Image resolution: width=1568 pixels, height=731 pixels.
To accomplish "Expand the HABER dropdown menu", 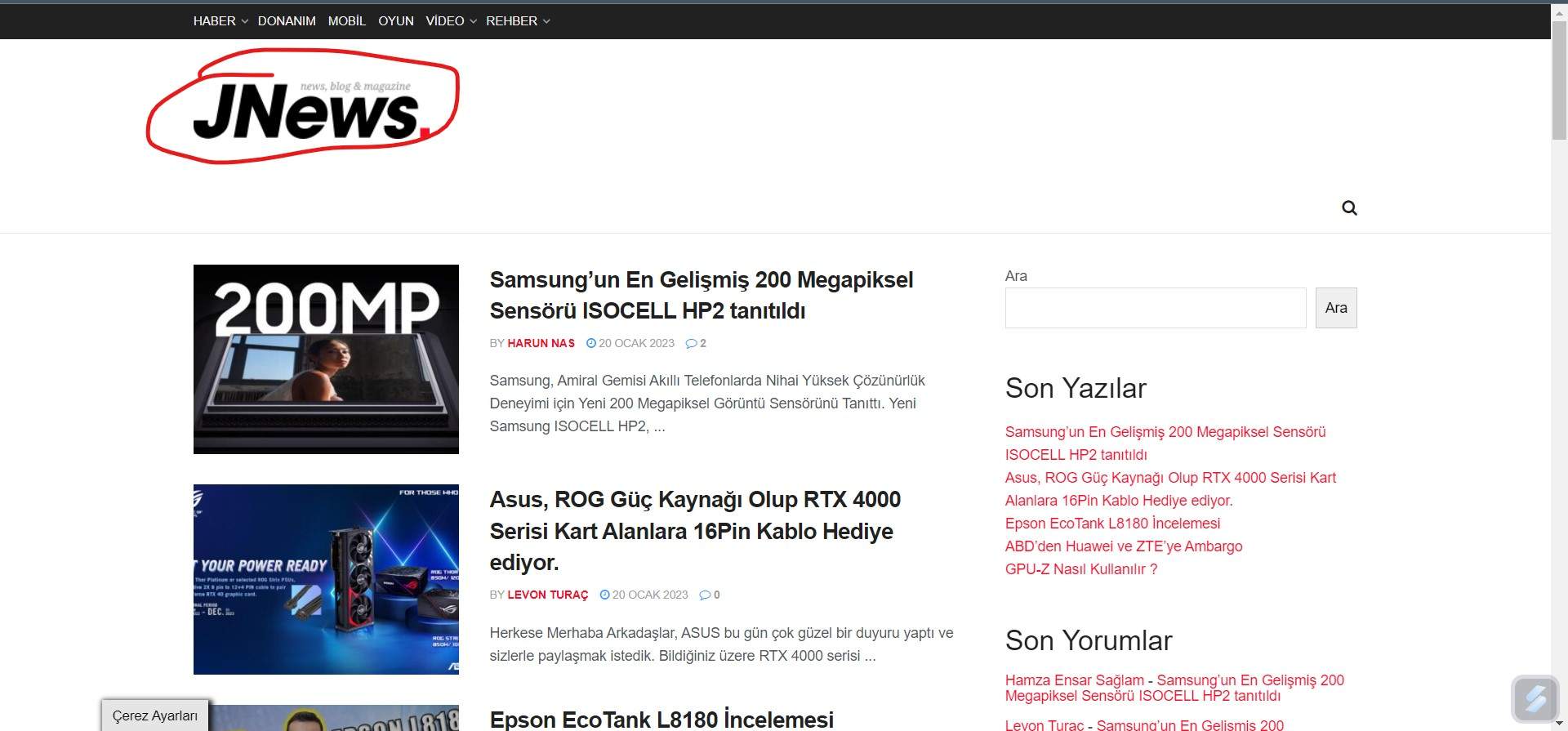I will tap(220, 21).
